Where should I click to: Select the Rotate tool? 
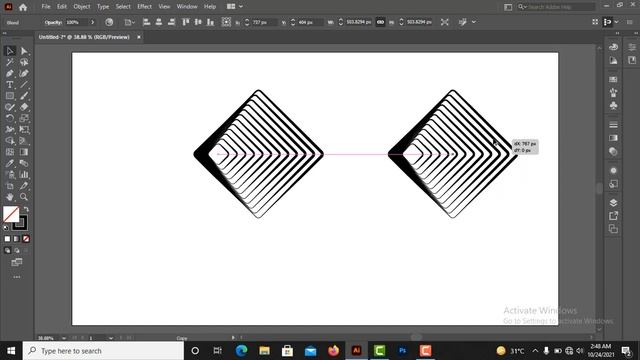pos(10,118)
